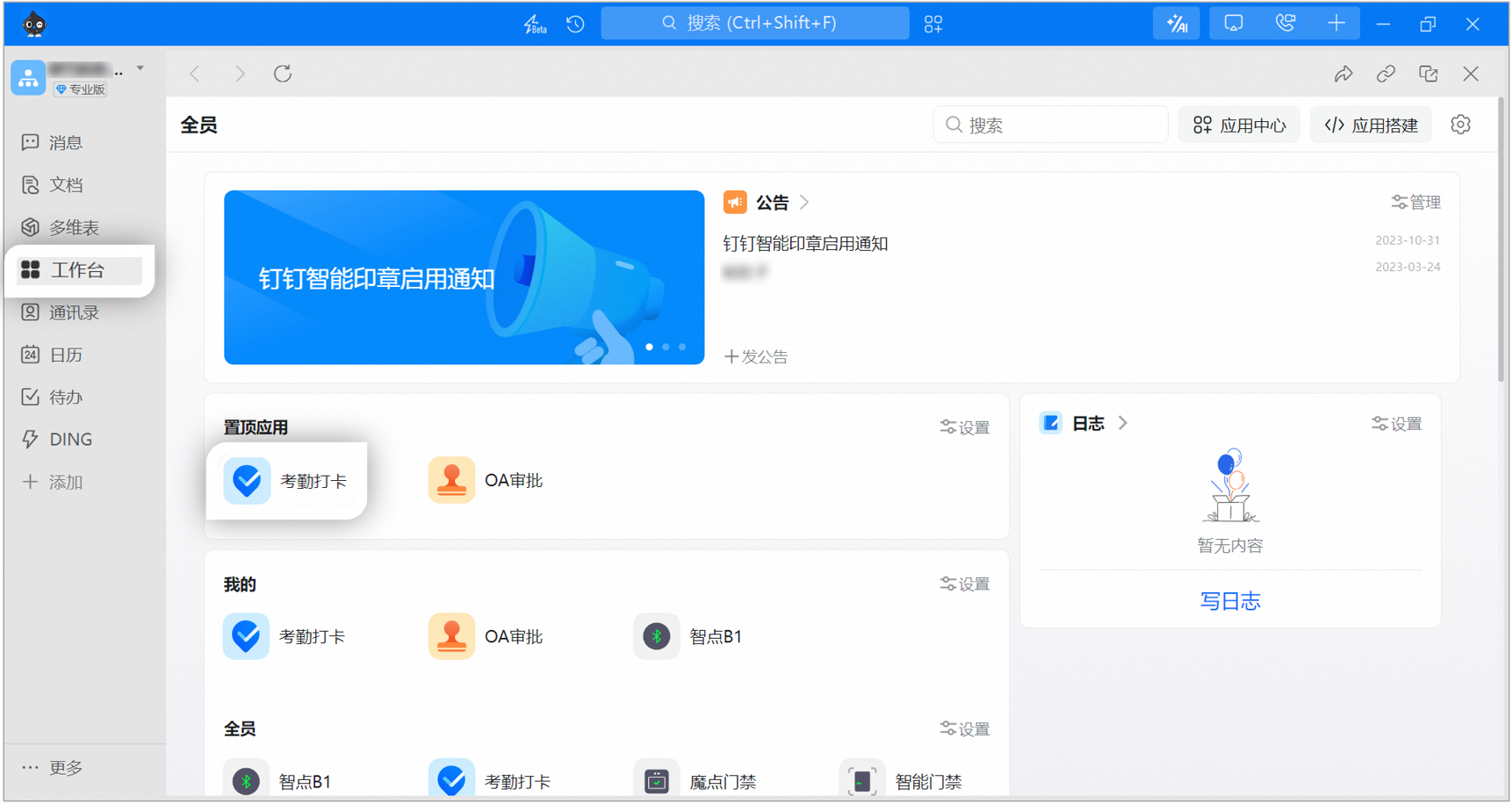
Task: Open 考勤打卡 in the 置顶应用 section
Action: tap(286, 481)
